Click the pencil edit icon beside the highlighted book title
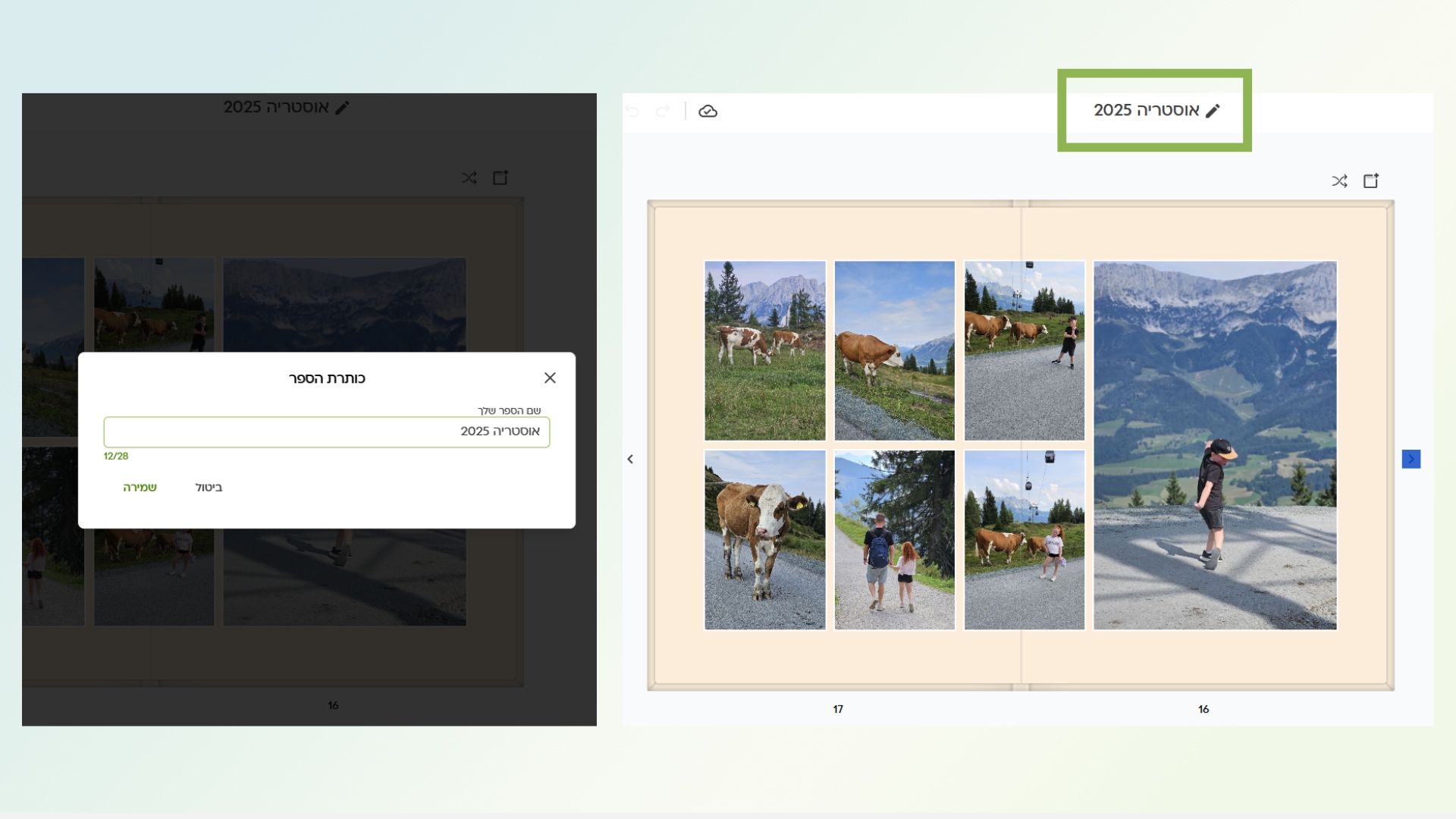This screenshot has width=1456, height=819. pyautogui.click(x=1213, y=111)
